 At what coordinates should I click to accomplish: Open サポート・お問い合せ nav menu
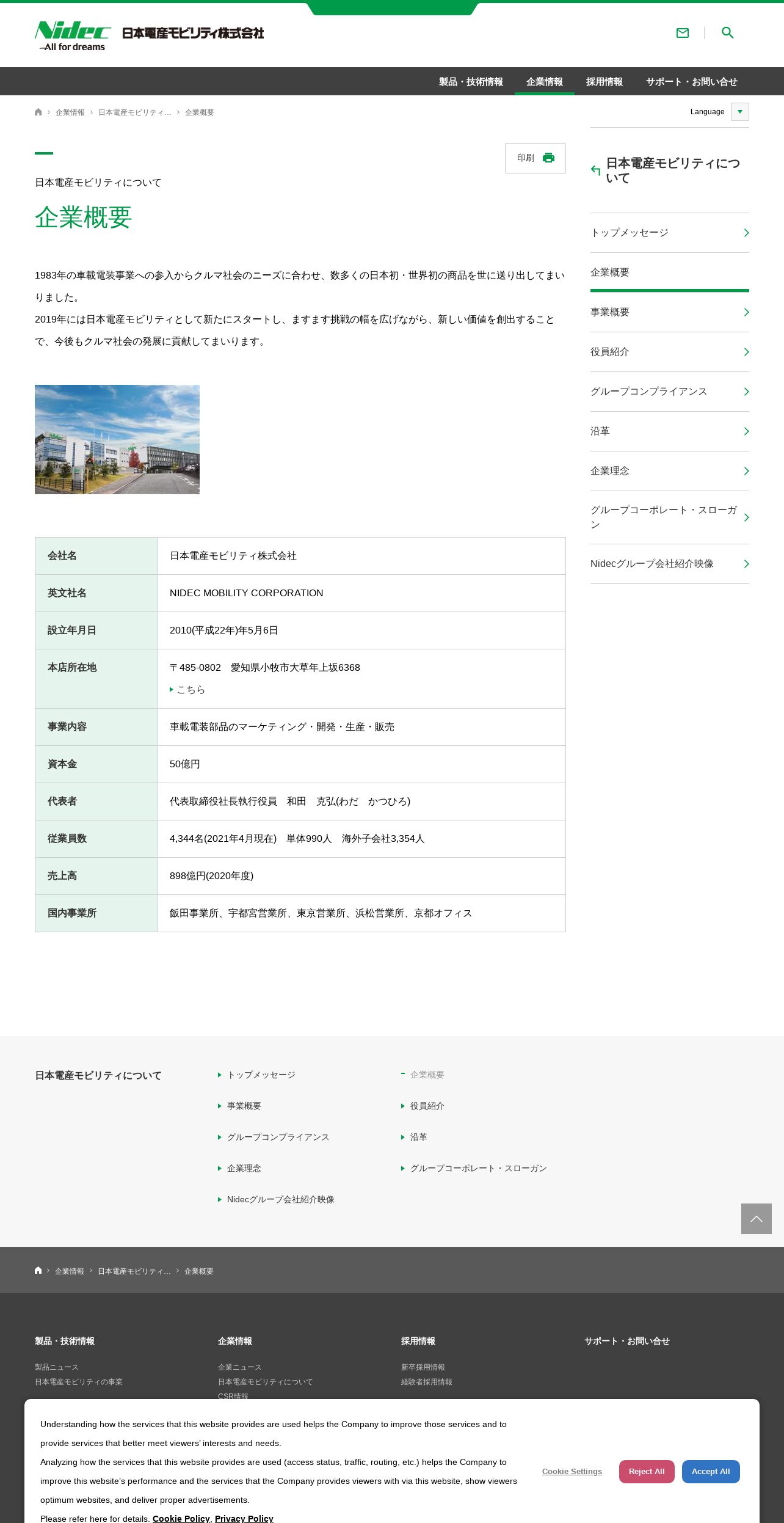(x=692, y=82)
